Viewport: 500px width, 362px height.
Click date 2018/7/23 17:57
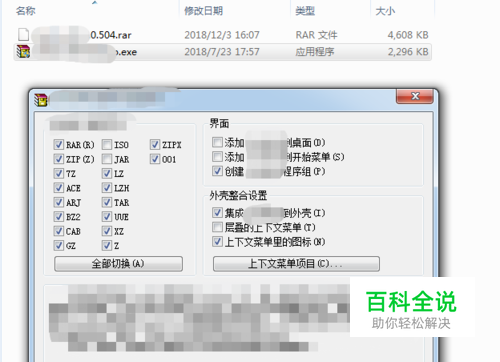222,52
